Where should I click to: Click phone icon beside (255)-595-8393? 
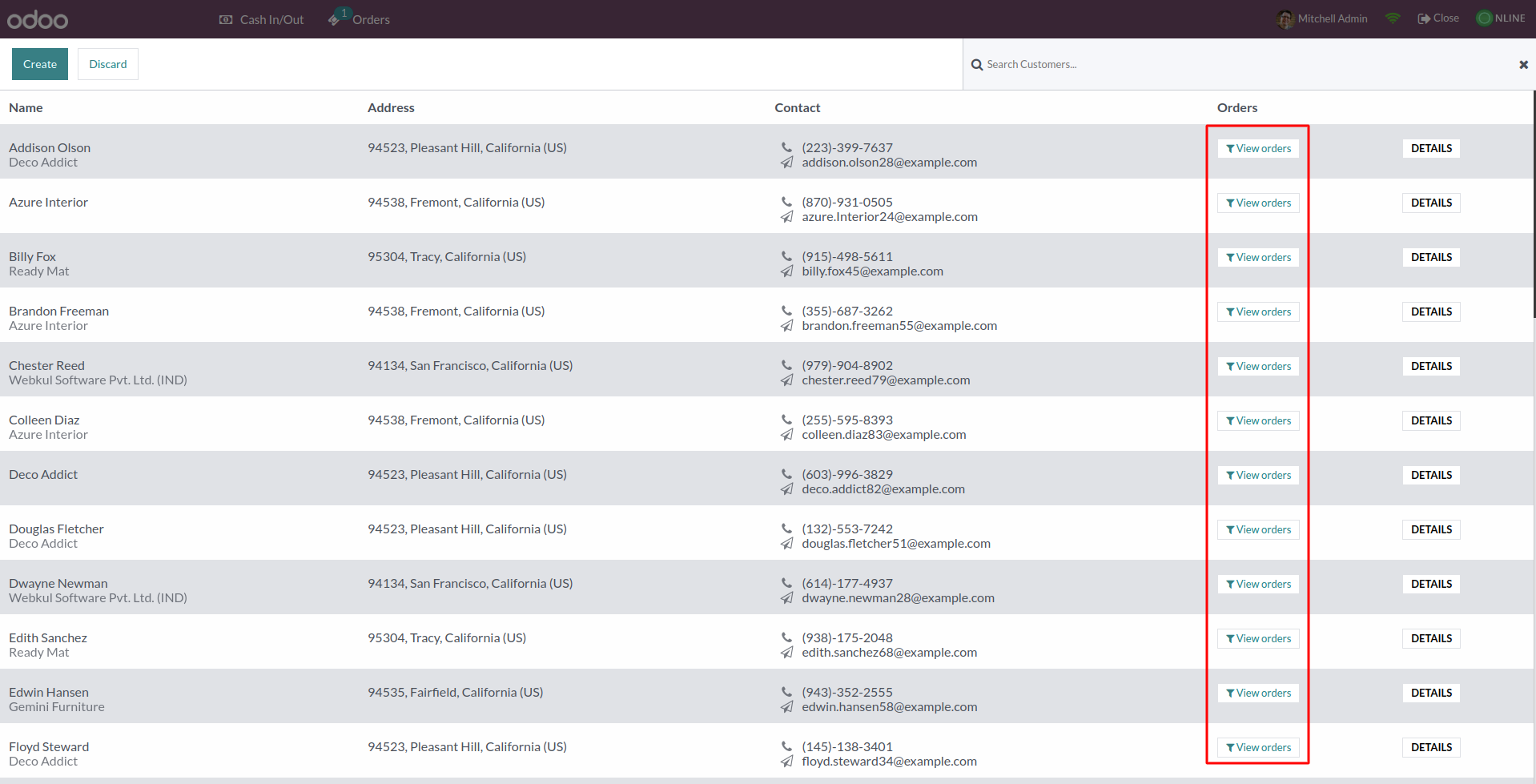pos(786,420)
